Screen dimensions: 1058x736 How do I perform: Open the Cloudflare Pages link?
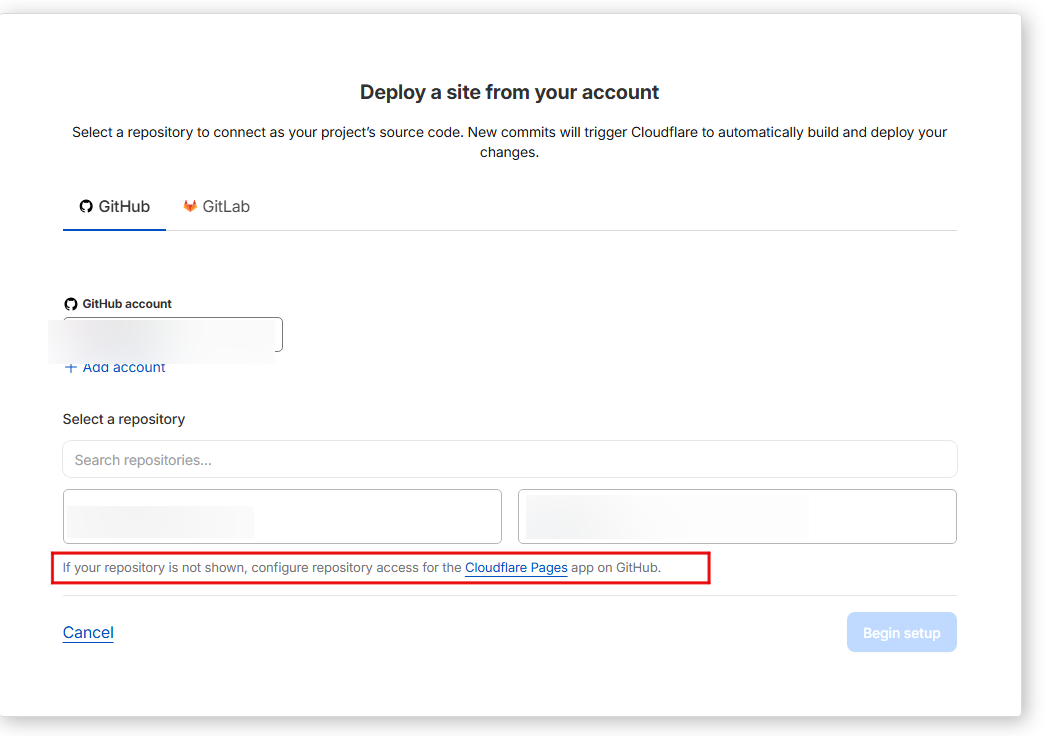(x=516, y=567)
